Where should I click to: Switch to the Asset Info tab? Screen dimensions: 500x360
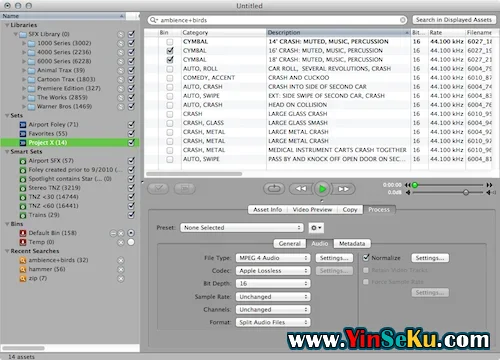point(268,210)
